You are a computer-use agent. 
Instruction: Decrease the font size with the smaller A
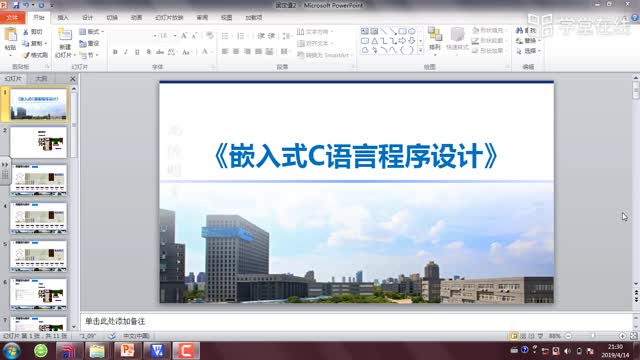click(195, 36)
